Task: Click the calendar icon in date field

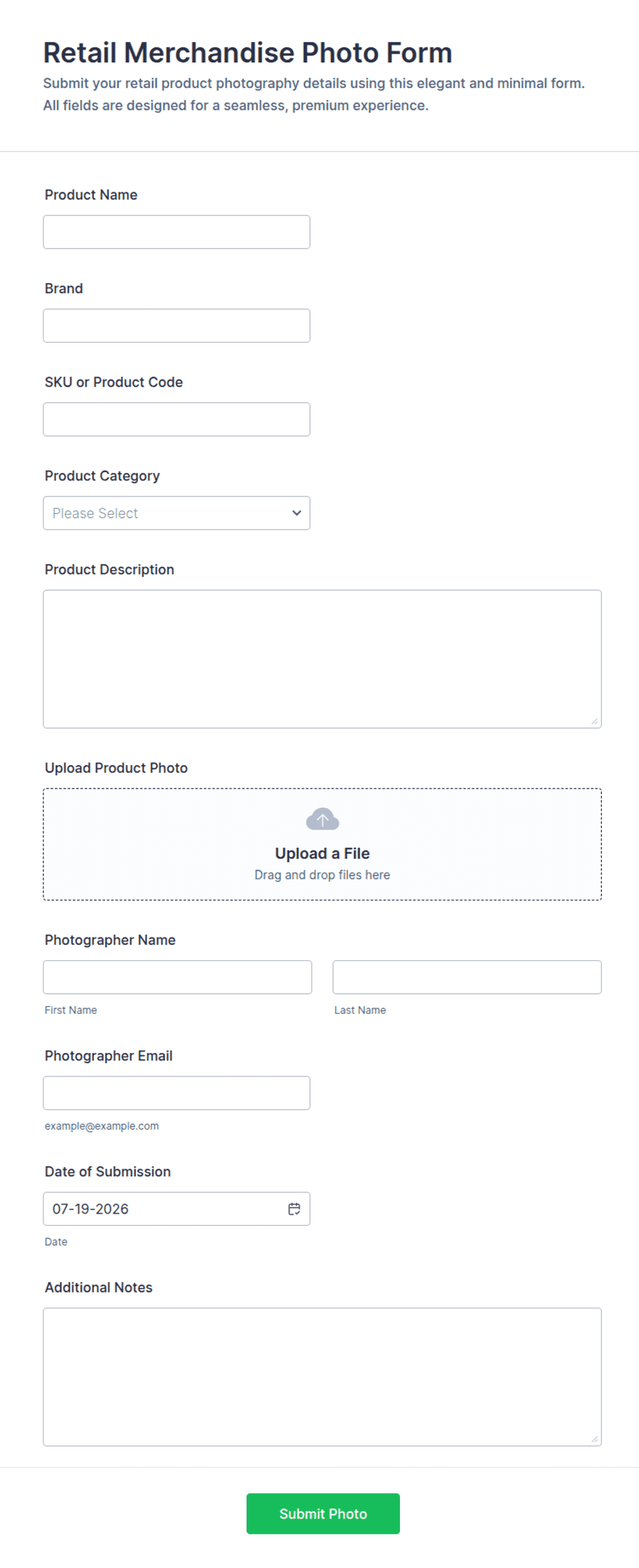Action: [x=294, y=1209]
